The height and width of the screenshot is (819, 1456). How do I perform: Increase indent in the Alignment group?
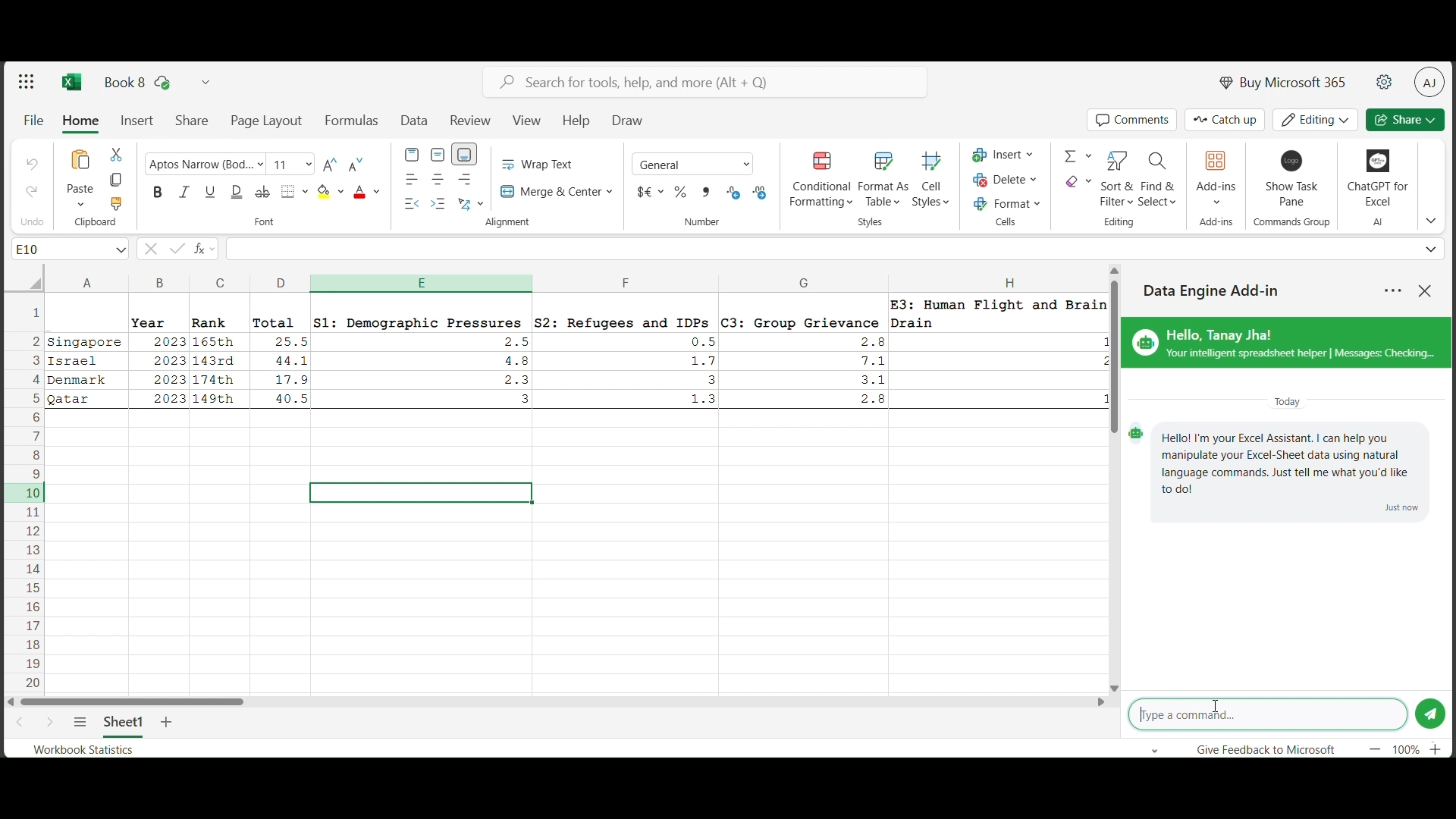click(x=439, y=204)
